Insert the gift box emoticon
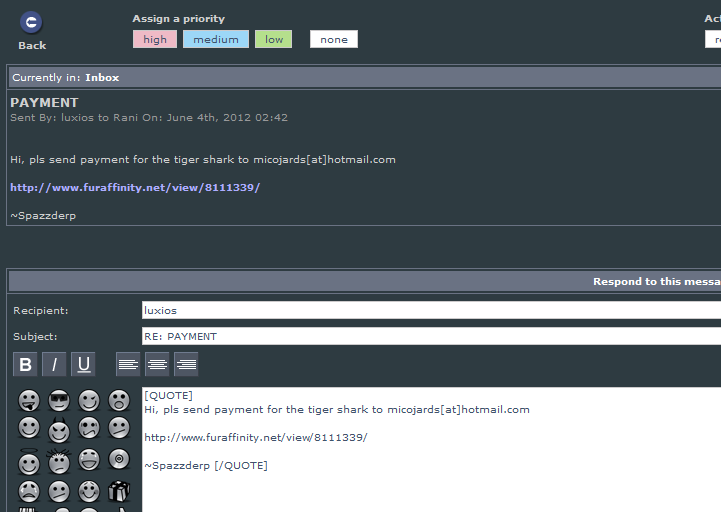Image resolution: width=721 pixels, height=512 pixels. pyautogui.click(x=119, y=492)
